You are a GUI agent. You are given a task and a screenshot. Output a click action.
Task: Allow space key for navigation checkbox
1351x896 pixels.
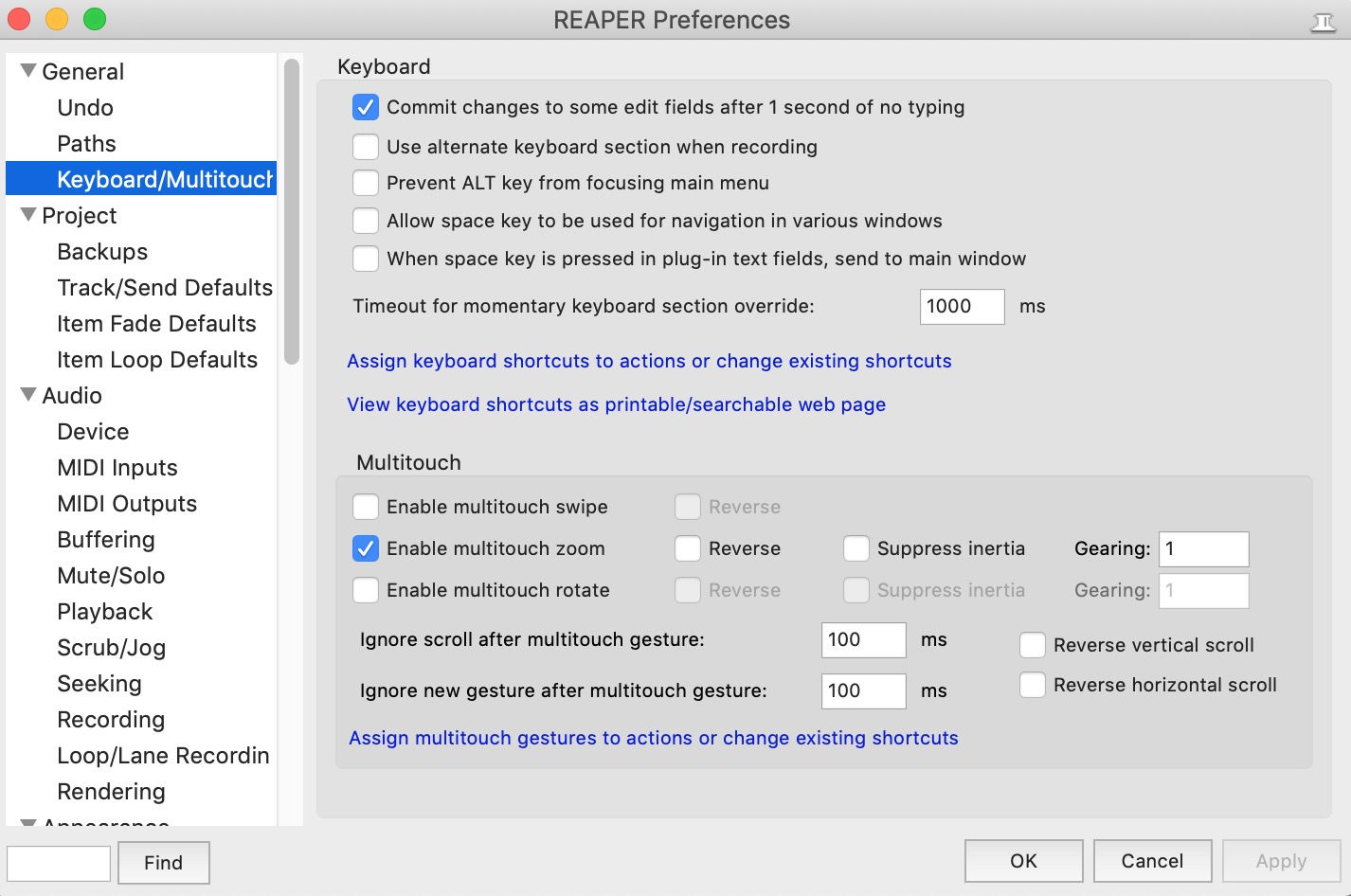(366, 221)
